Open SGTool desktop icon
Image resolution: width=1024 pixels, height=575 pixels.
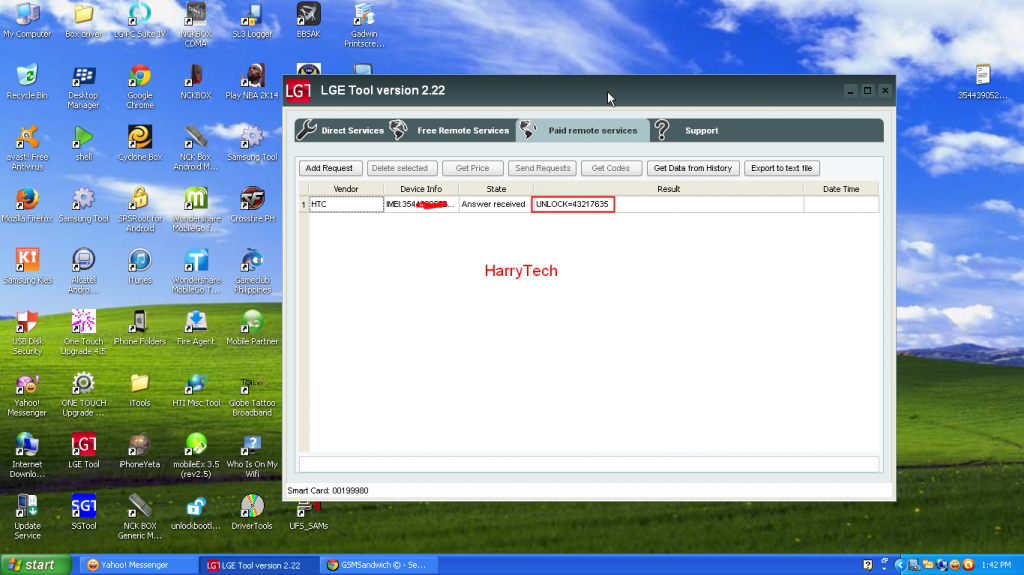click(84, 512)
